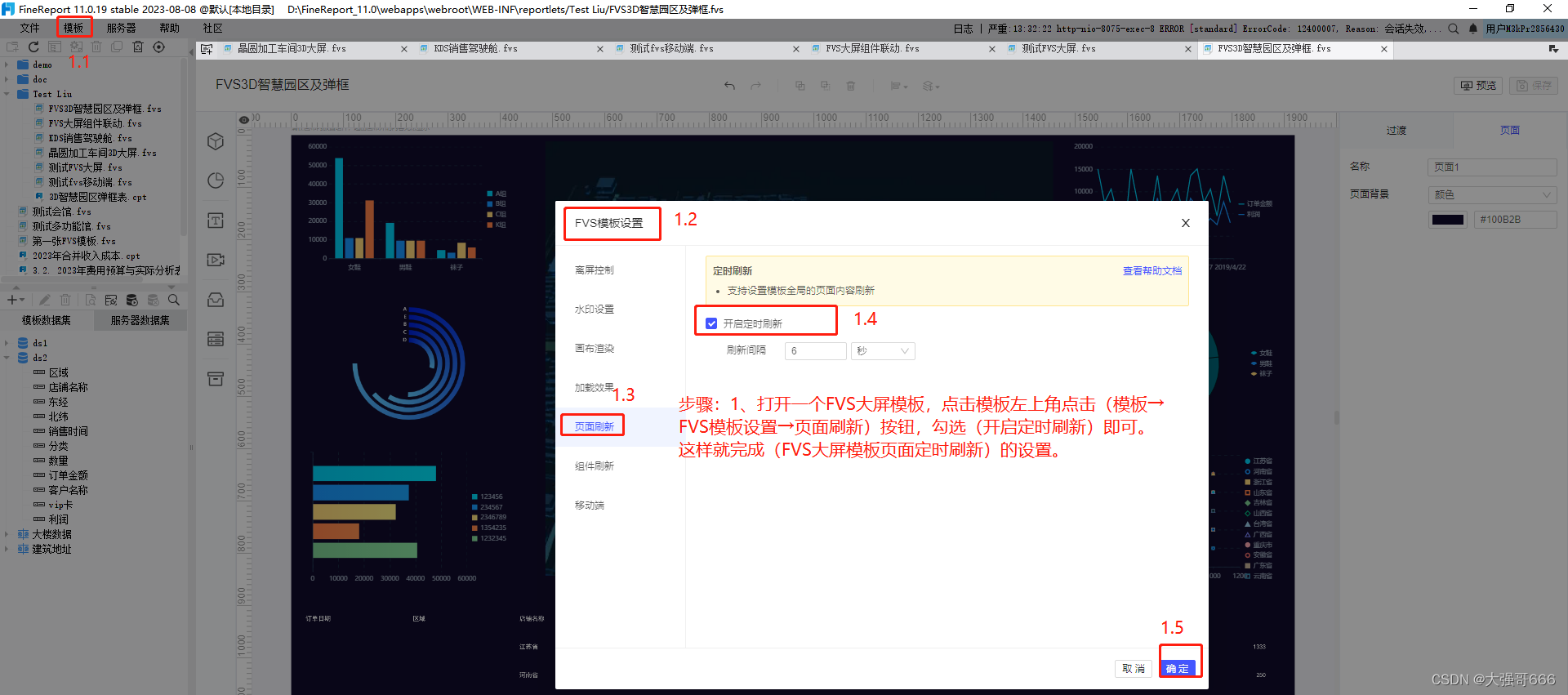Screen dimensions: 1568x695
Task: Expand the ds1 dataset
Action: click(7, 343)
